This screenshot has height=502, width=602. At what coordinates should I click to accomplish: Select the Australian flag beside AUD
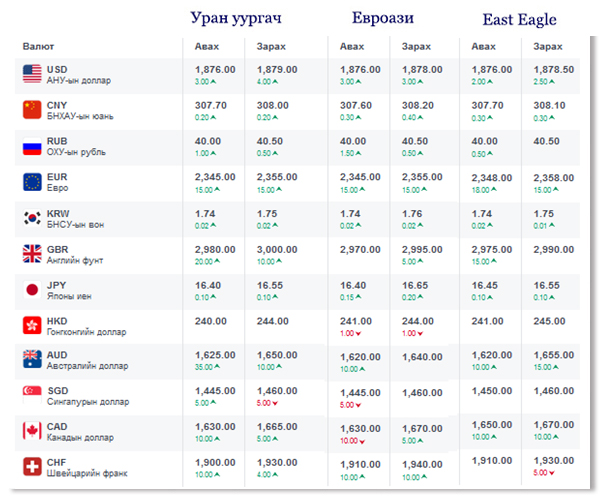click(31, 361)
